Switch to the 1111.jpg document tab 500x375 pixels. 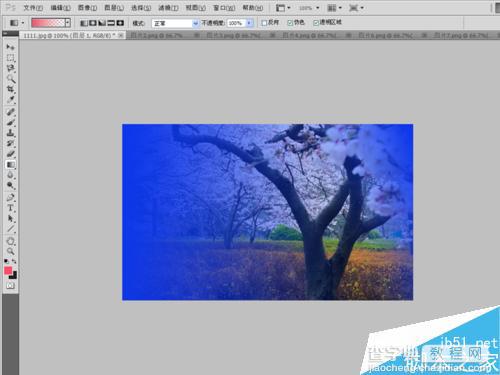coord(72,35)
